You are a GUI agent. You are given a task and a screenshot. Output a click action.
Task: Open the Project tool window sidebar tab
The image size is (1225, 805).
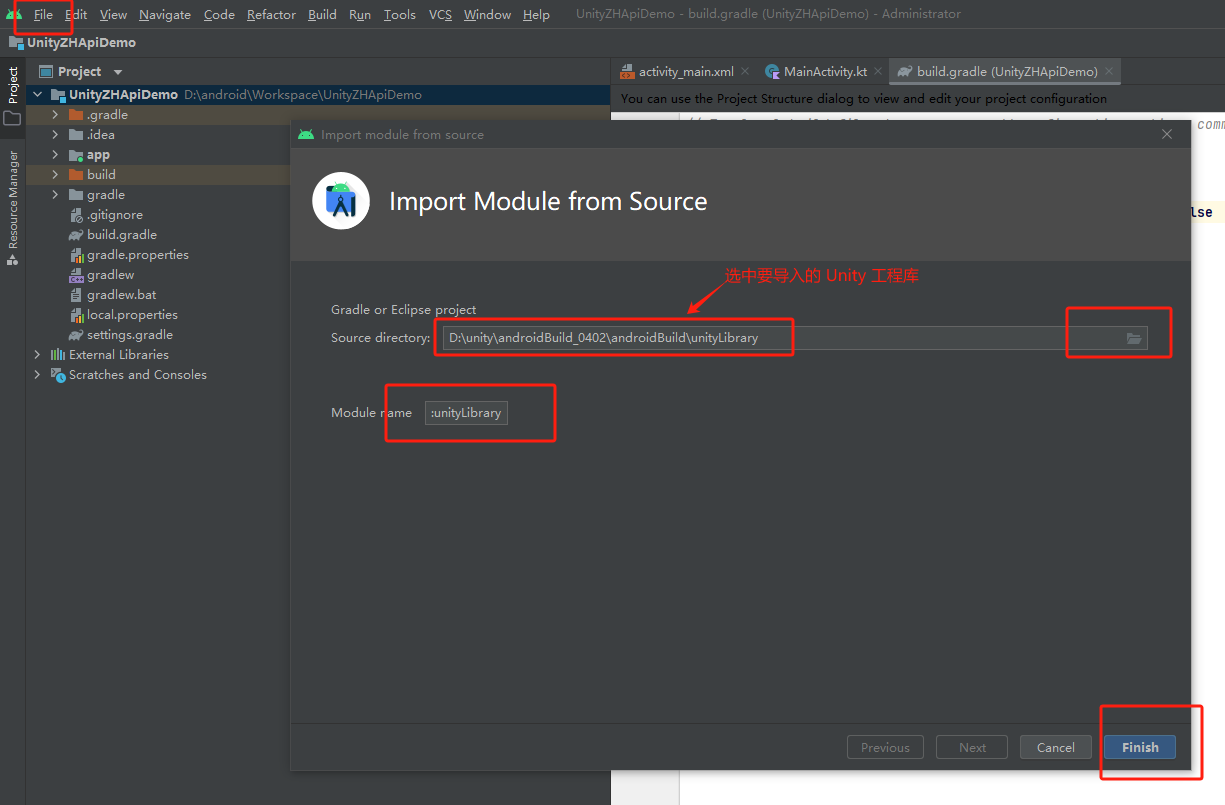[x=12, y=85]
